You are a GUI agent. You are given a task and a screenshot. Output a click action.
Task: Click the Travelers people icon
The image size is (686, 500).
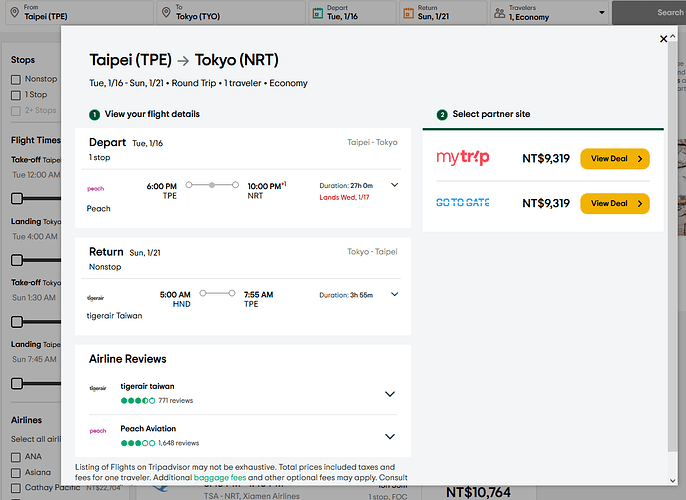(499, 13)
